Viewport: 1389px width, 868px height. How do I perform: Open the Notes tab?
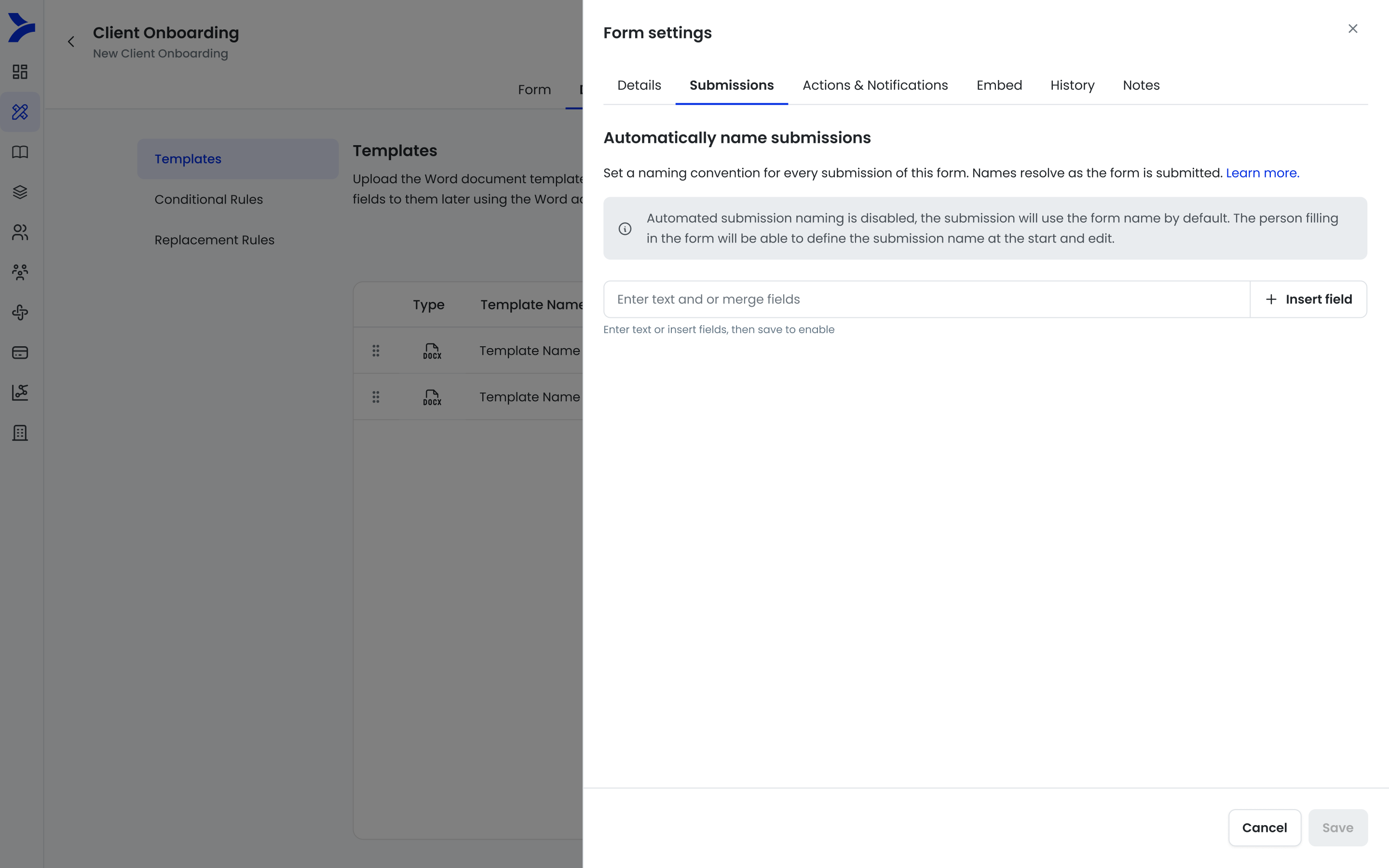coord(1141,85)
